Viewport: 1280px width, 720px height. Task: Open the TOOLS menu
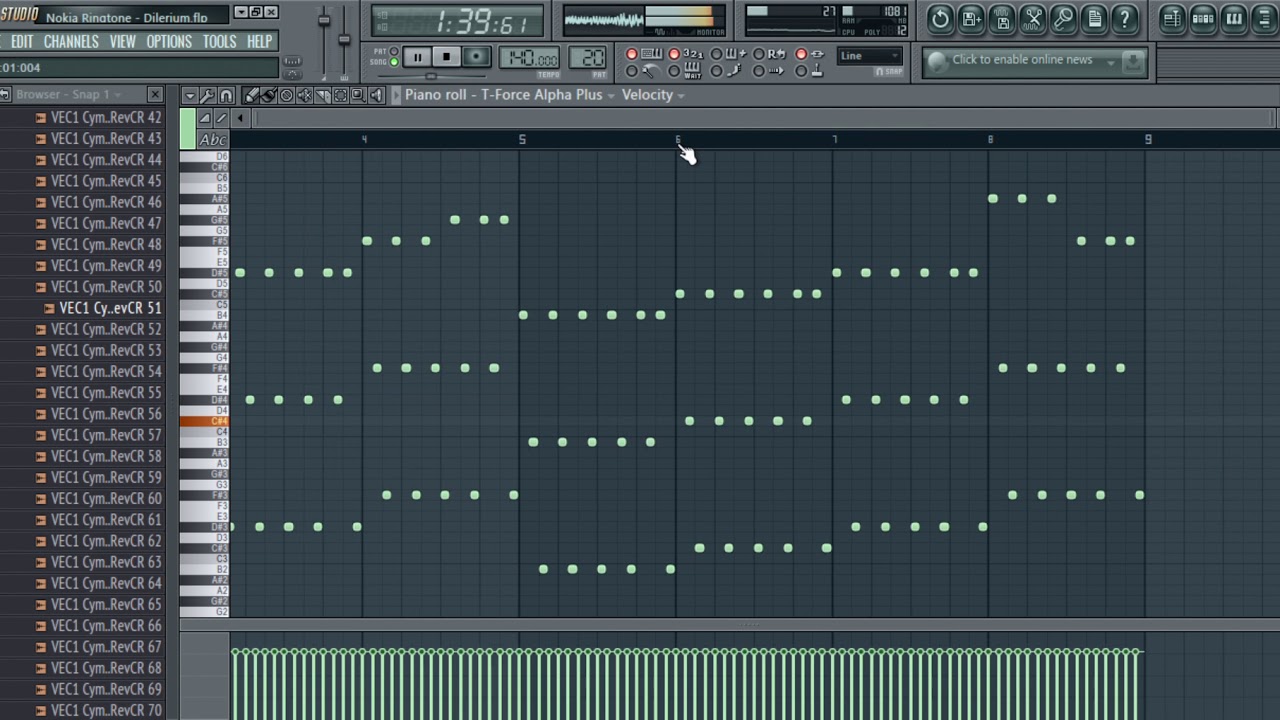tap(219, 42)
